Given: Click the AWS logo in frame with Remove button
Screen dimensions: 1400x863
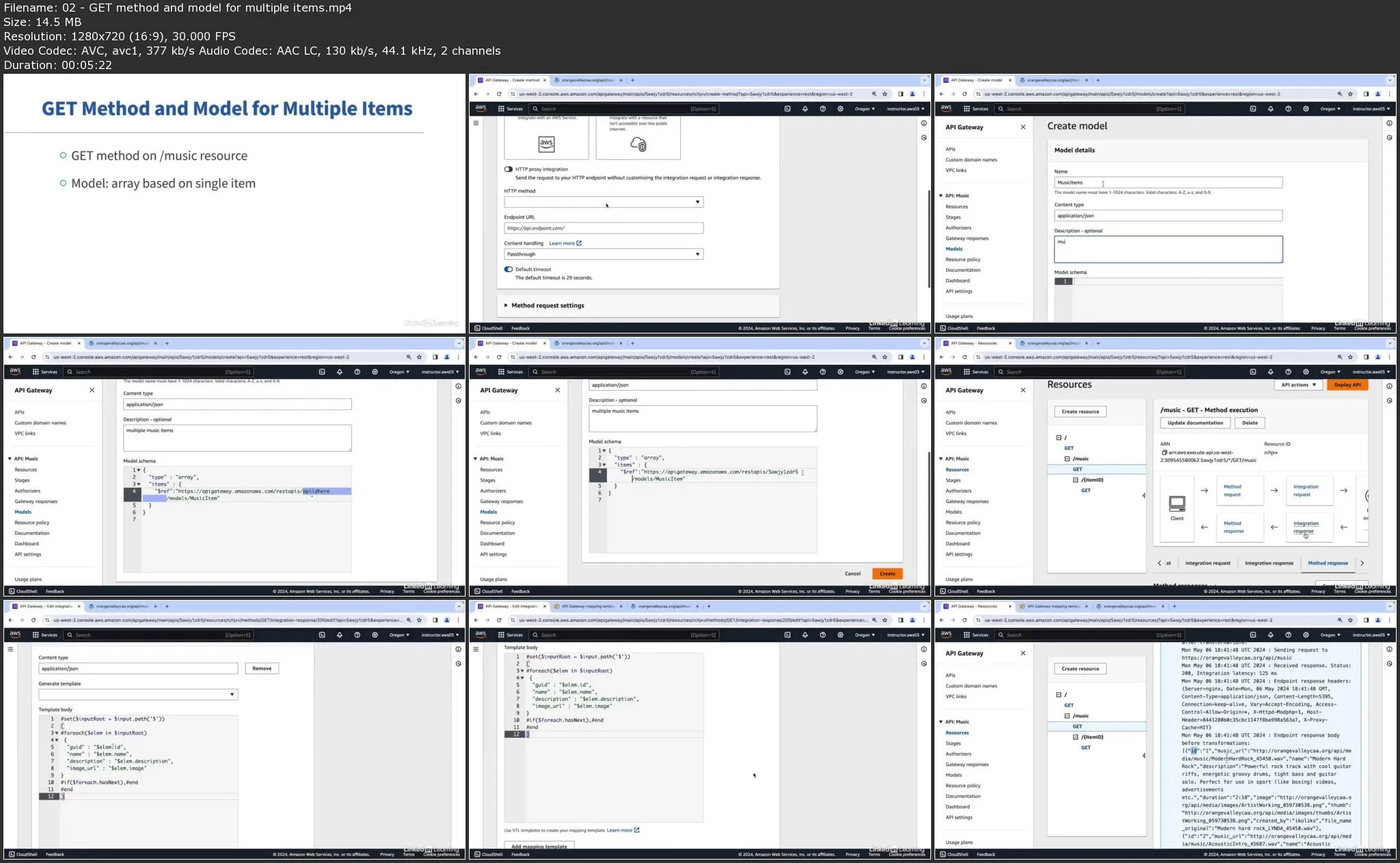Looking at the screenshot, I should click(x=15, y=635).
